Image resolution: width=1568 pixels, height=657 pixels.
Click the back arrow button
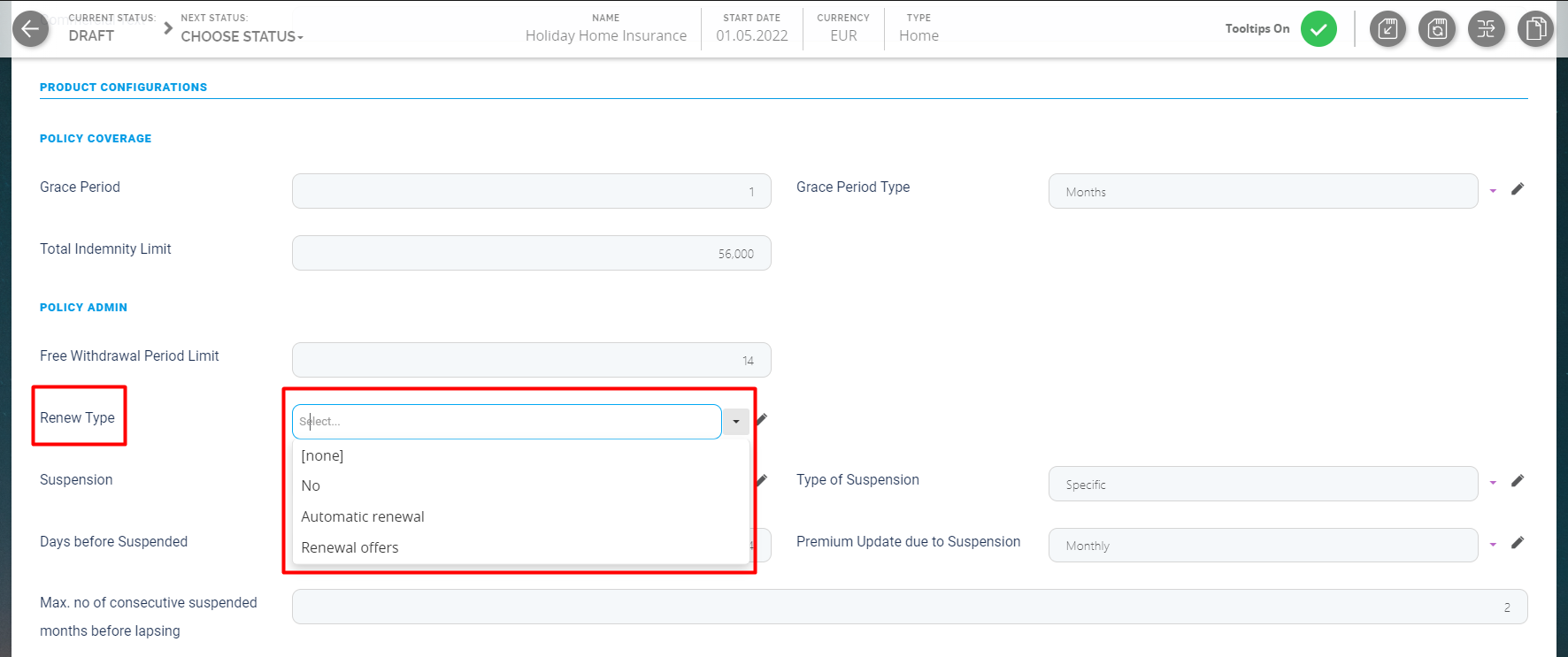pyautogui.click(x=30, y=29)
